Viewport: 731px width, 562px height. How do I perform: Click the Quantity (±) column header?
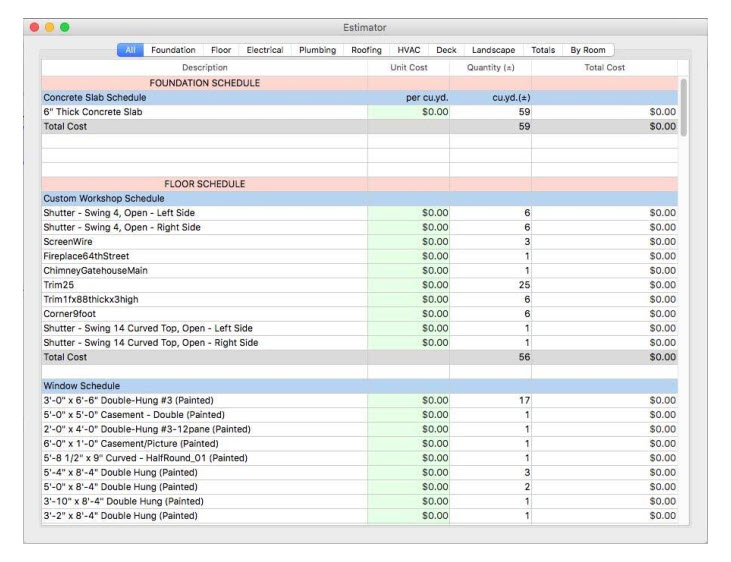pos(490,68)
